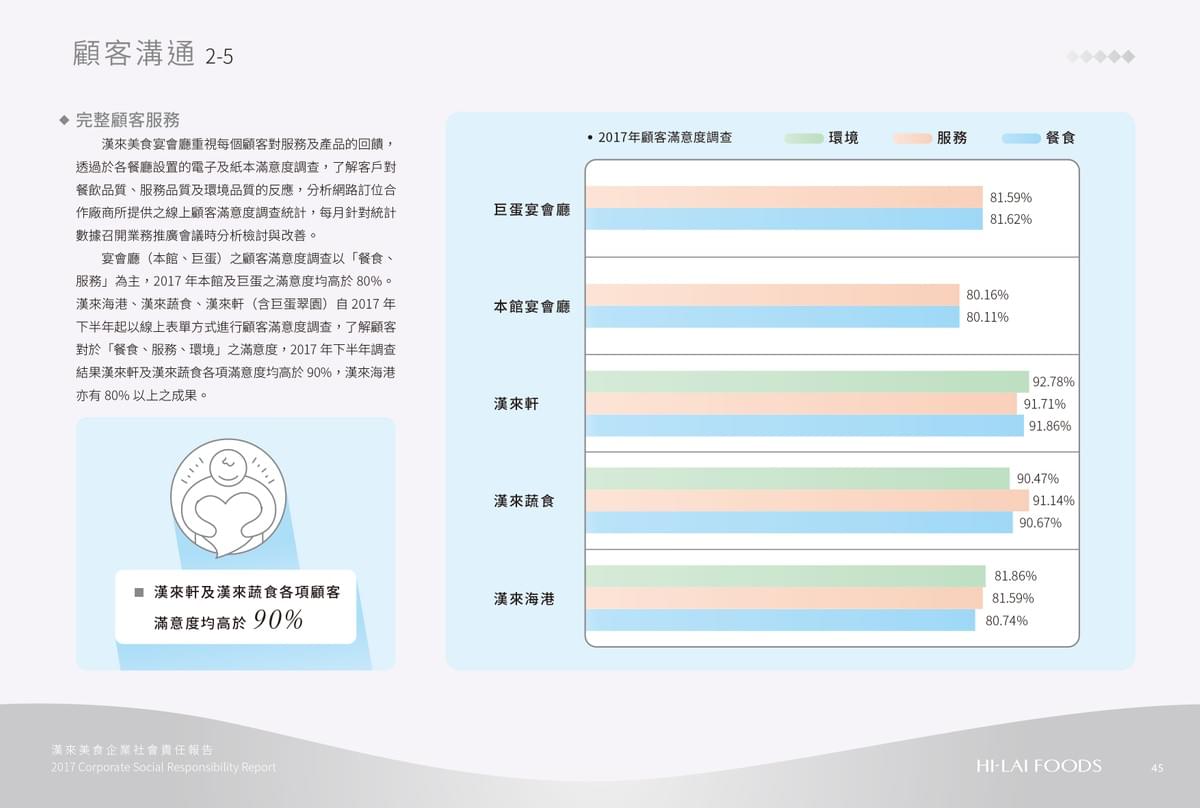Click the 91.71% bar value
This screenshot has height=808, width=1200.
click(x=1045, y=404)
